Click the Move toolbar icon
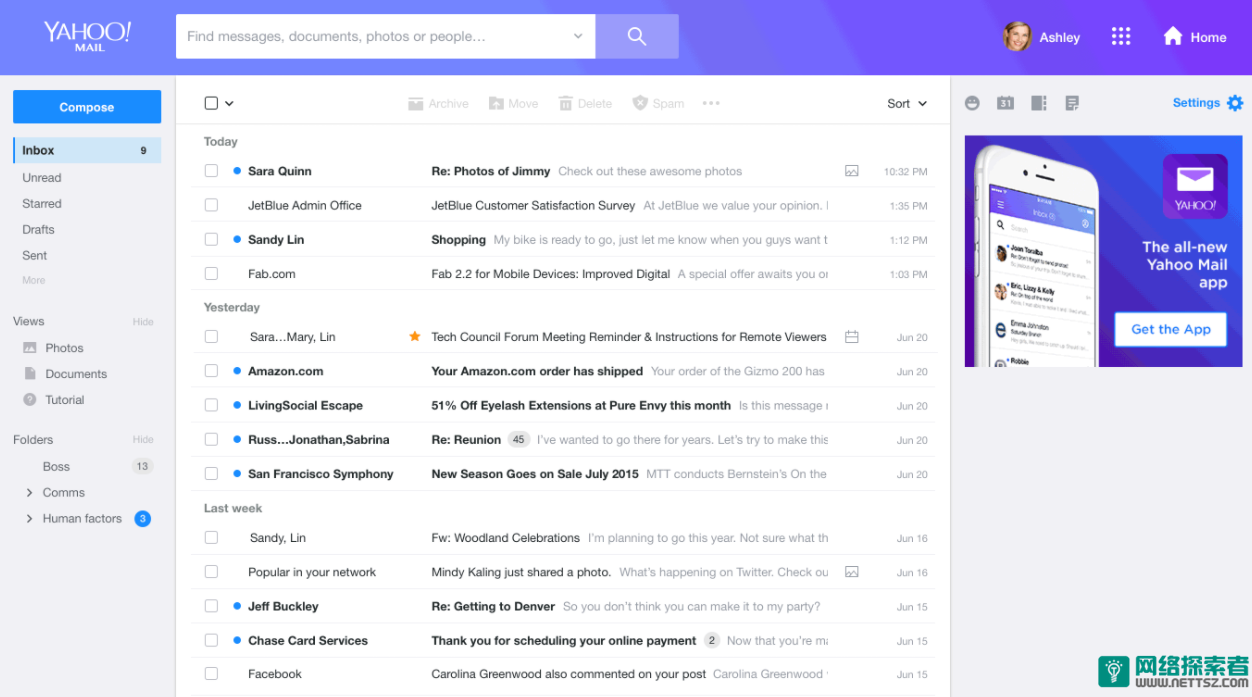 pyautogui.click(x=496, y=103)
